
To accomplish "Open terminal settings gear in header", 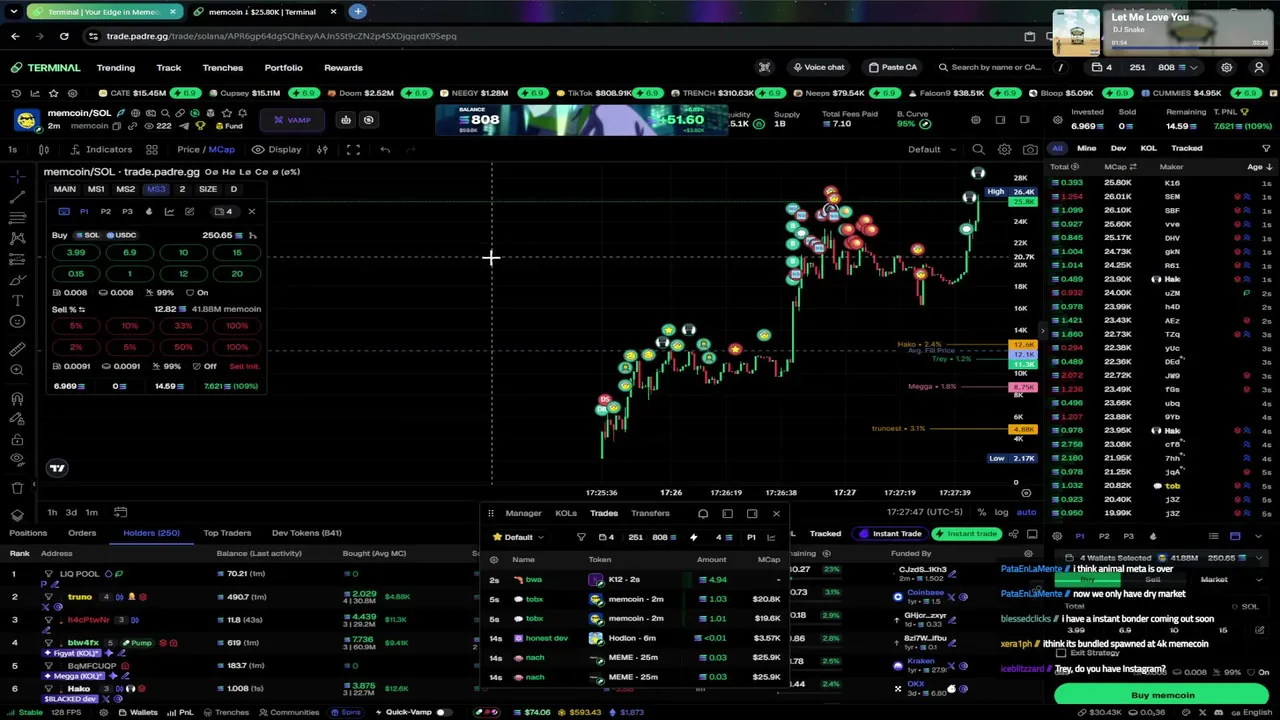I will click(1226, 68).
